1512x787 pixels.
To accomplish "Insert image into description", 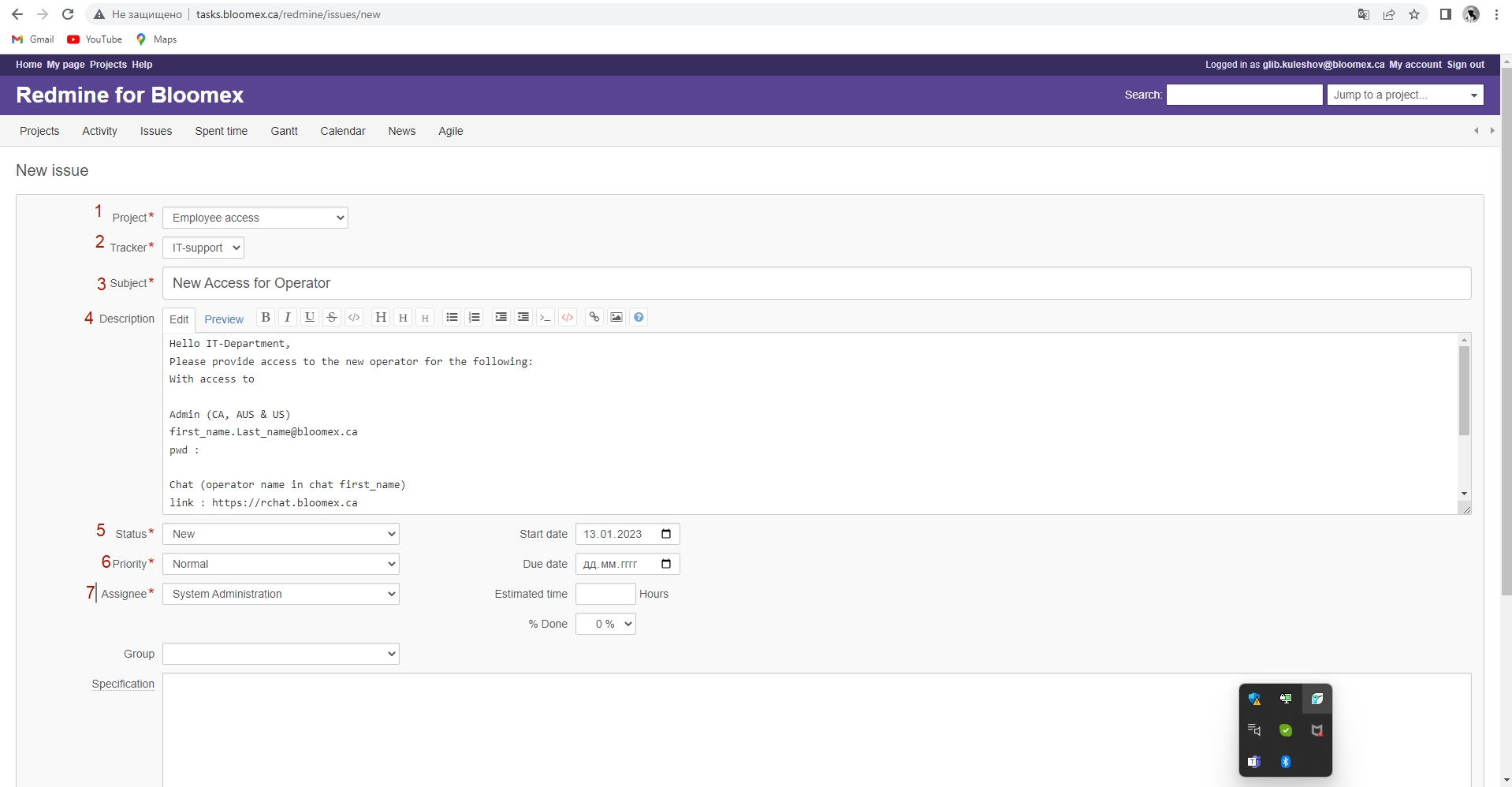I will [616, 317].
